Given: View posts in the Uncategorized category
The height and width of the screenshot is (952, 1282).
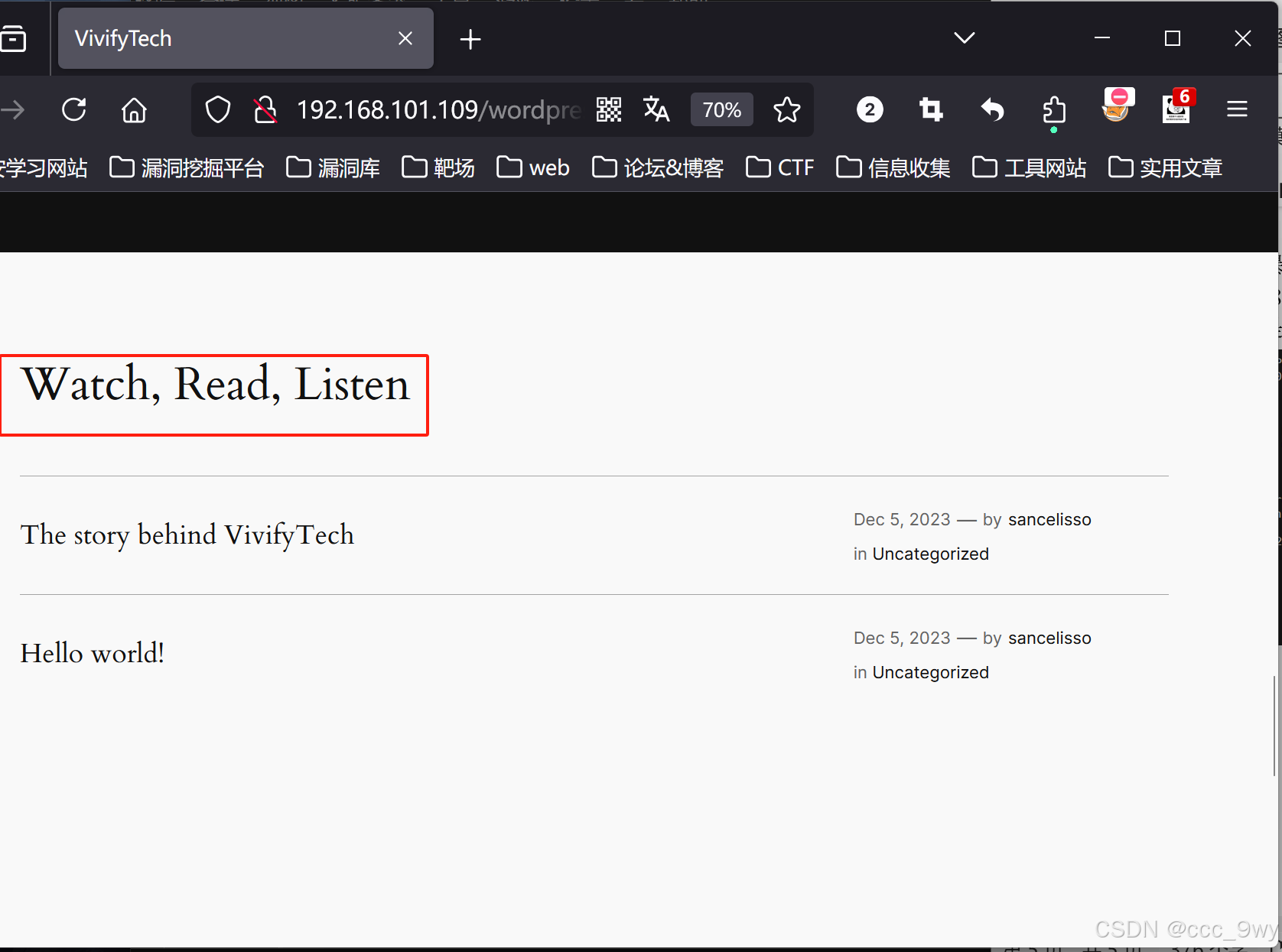Looking at the screenshot, I should click(x=930, y=554).
